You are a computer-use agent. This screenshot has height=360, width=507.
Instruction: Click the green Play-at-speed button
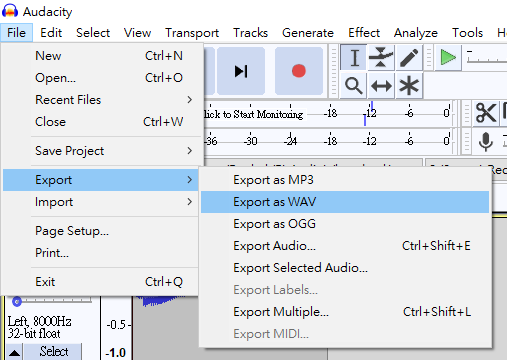[x=448, y=58]
